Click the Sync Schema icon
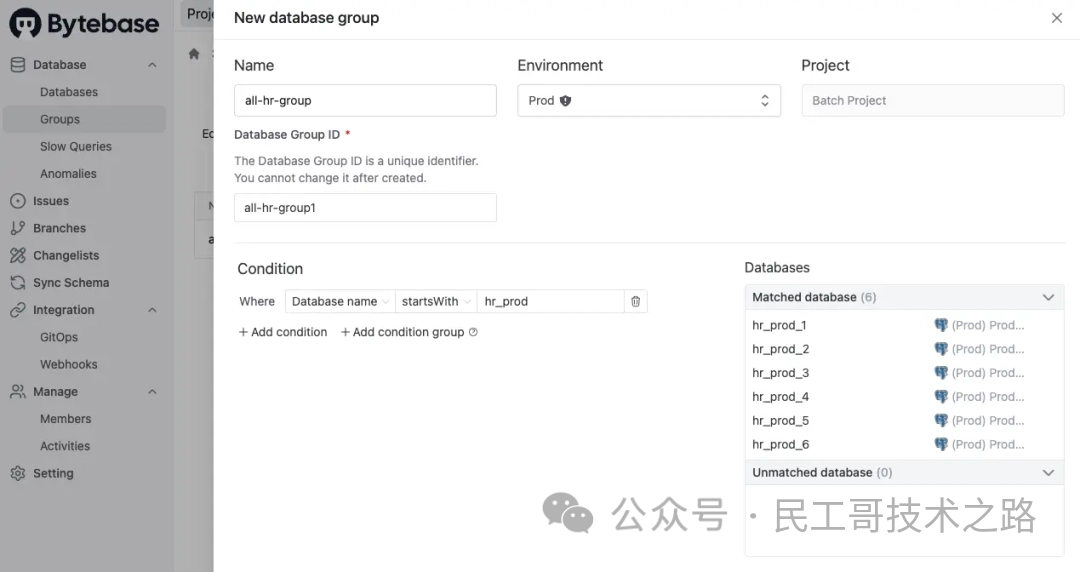The width and height of the screenshot is (1080, 572). tap(17, 283)
